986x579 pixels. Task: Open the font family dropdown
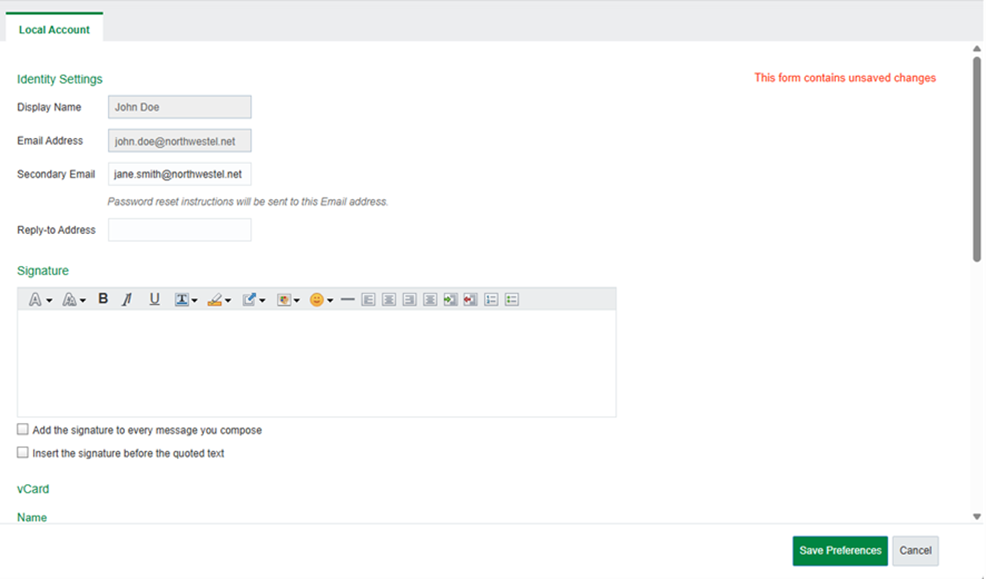pyautogui.click(x=40, y=299)
